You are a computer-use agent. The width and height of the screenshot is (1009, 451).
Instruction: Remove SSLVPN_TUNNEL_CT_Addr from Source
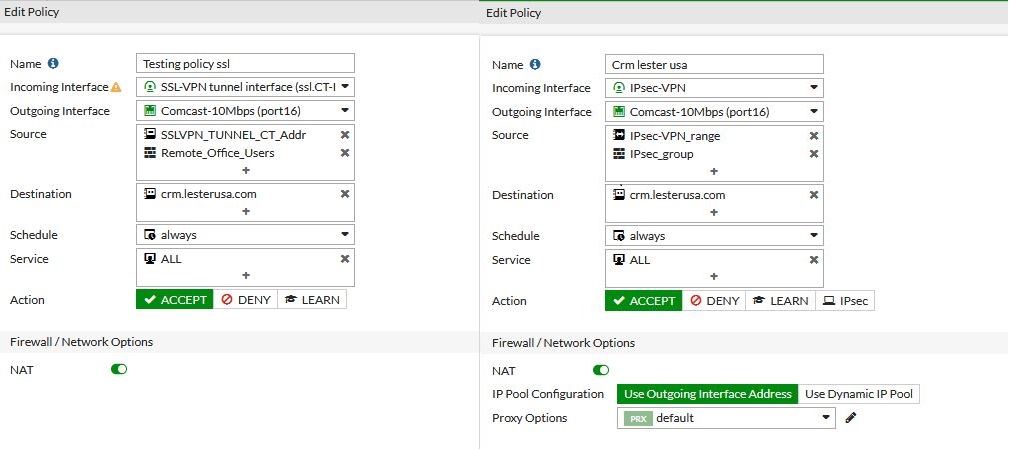pos(345,135)
